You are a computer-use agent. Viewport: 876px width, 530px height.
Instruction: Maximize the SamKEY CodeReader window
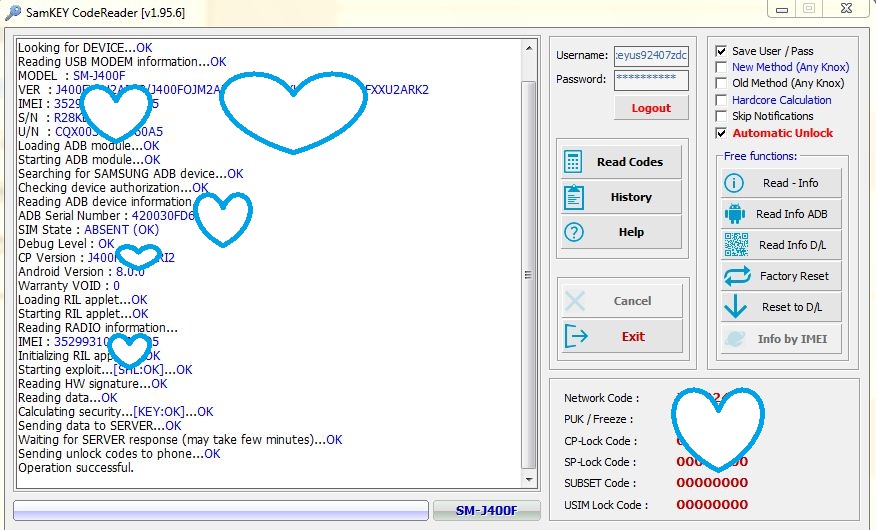(809, 8)
